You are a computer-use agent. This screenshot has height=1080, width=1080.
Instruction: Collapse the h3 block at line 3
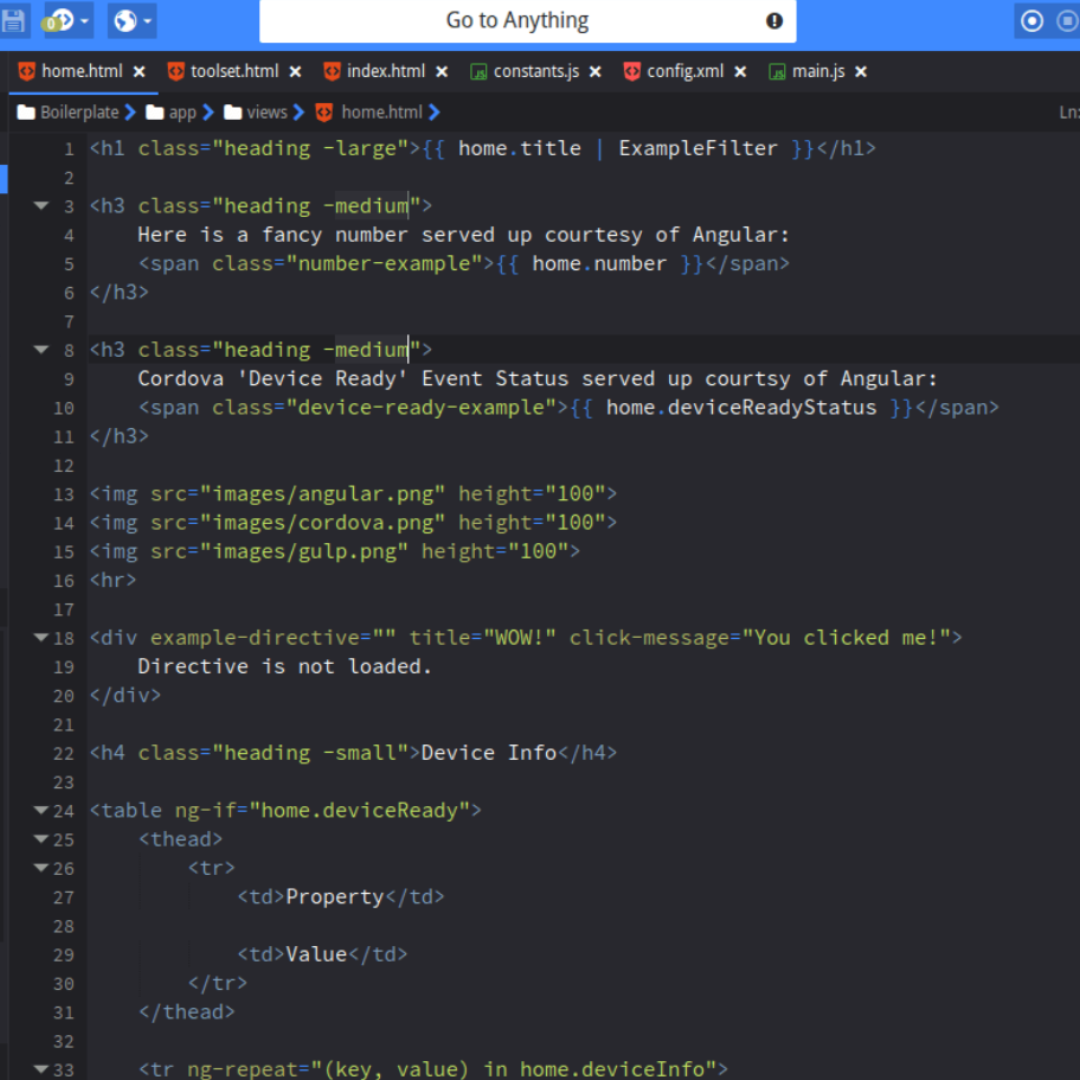click(x=41, y=206)
